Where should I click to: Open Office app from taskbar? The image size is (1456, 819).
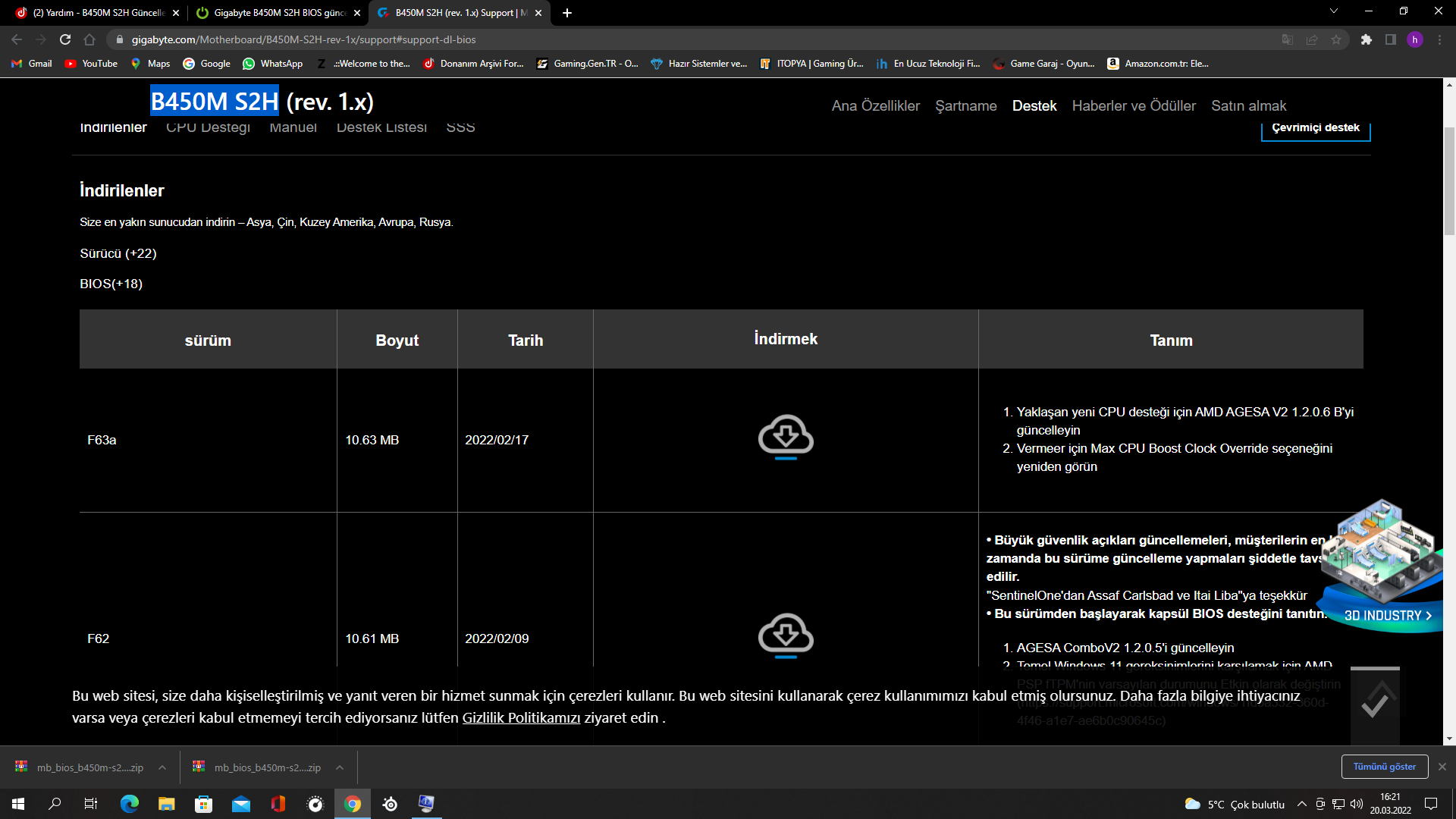tap(278, 804)
